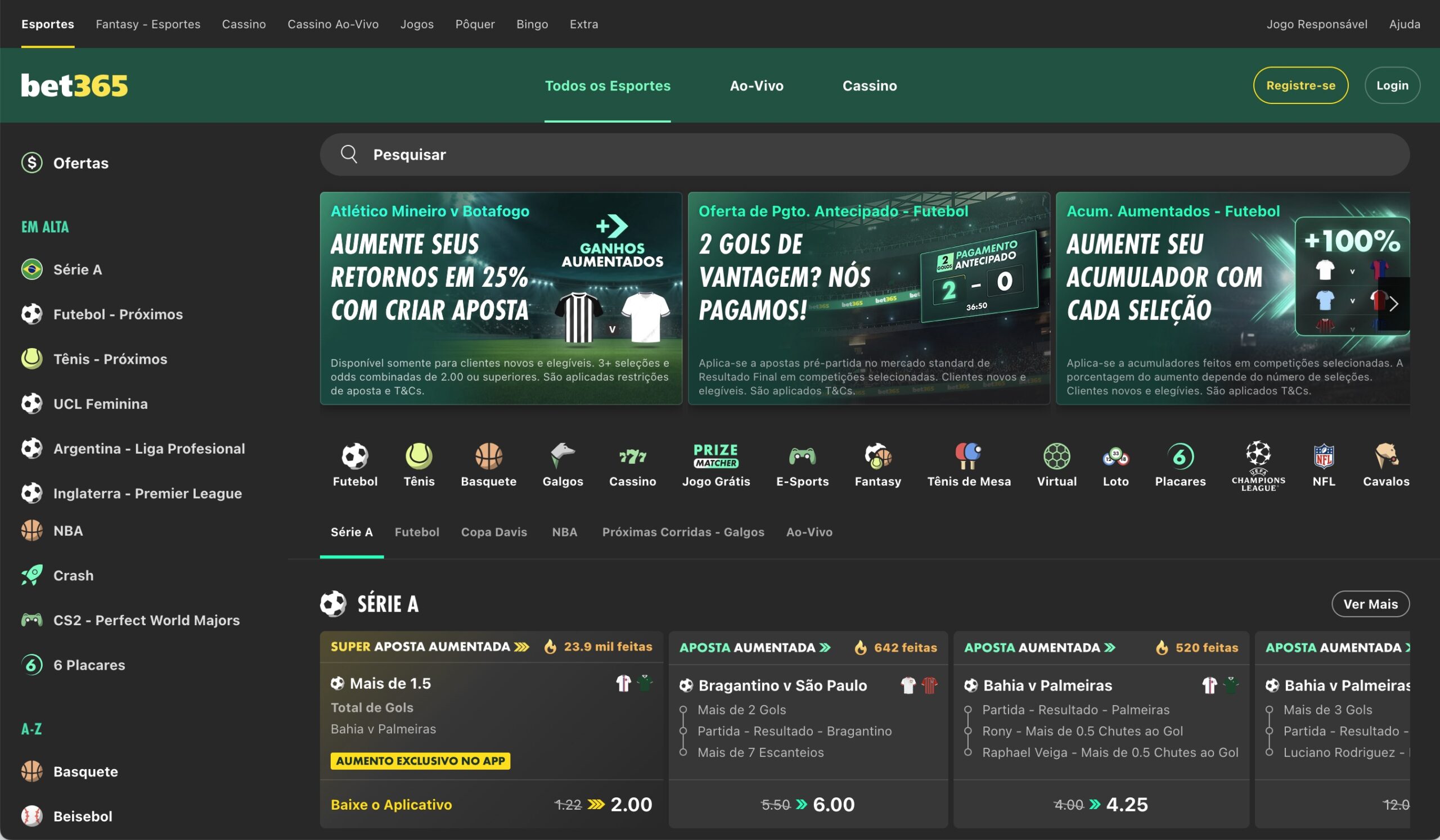Open Jogos in top menu
1440x840 pixels.
click(417, 24)
